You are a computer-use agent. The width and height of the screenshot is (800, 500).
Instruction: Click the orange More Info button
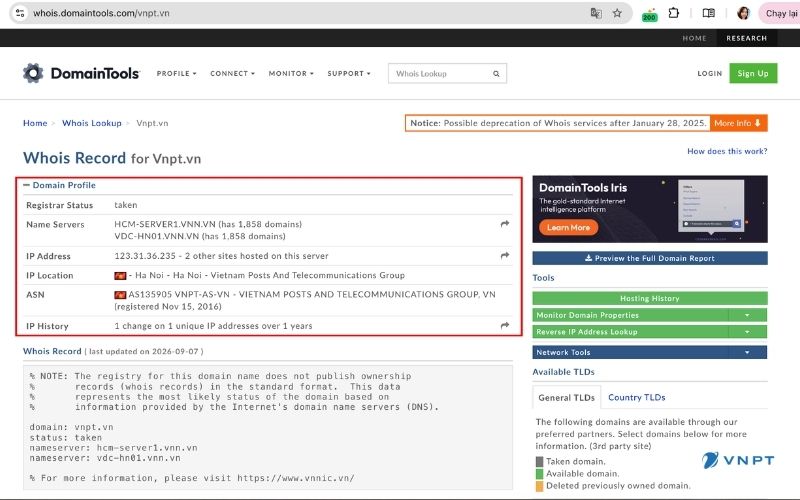[x=738, y=123]
